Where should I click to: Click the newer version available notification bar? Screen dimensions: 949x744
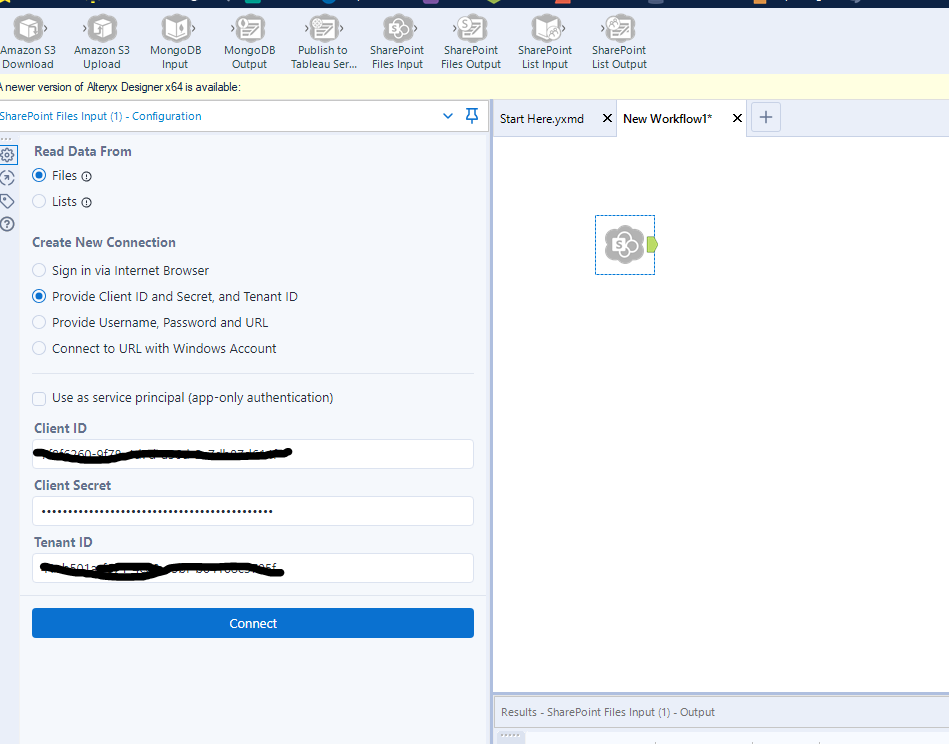pos(474,87)
